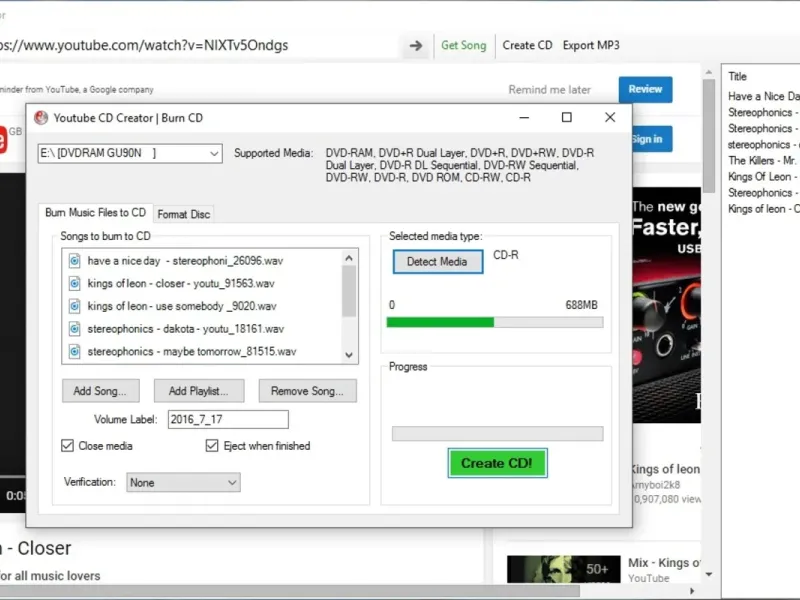
Task: Click Get Song in the main toolbar
Action: coord(464,45)
